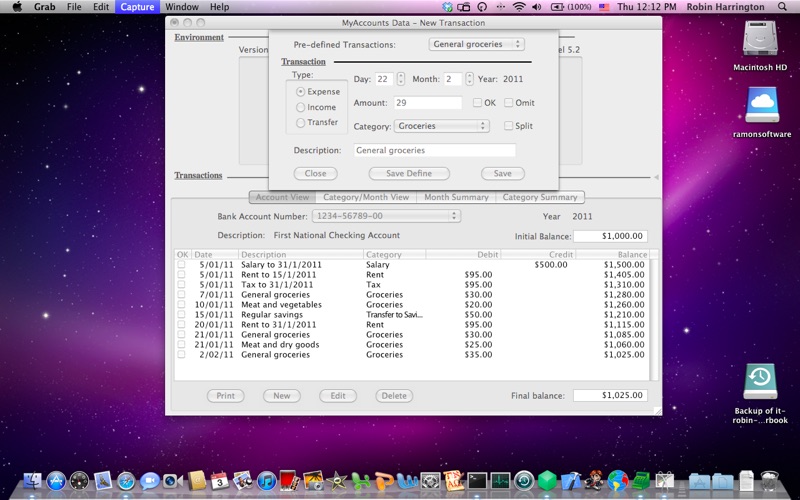Select the Income transaction type

point(301,107)
